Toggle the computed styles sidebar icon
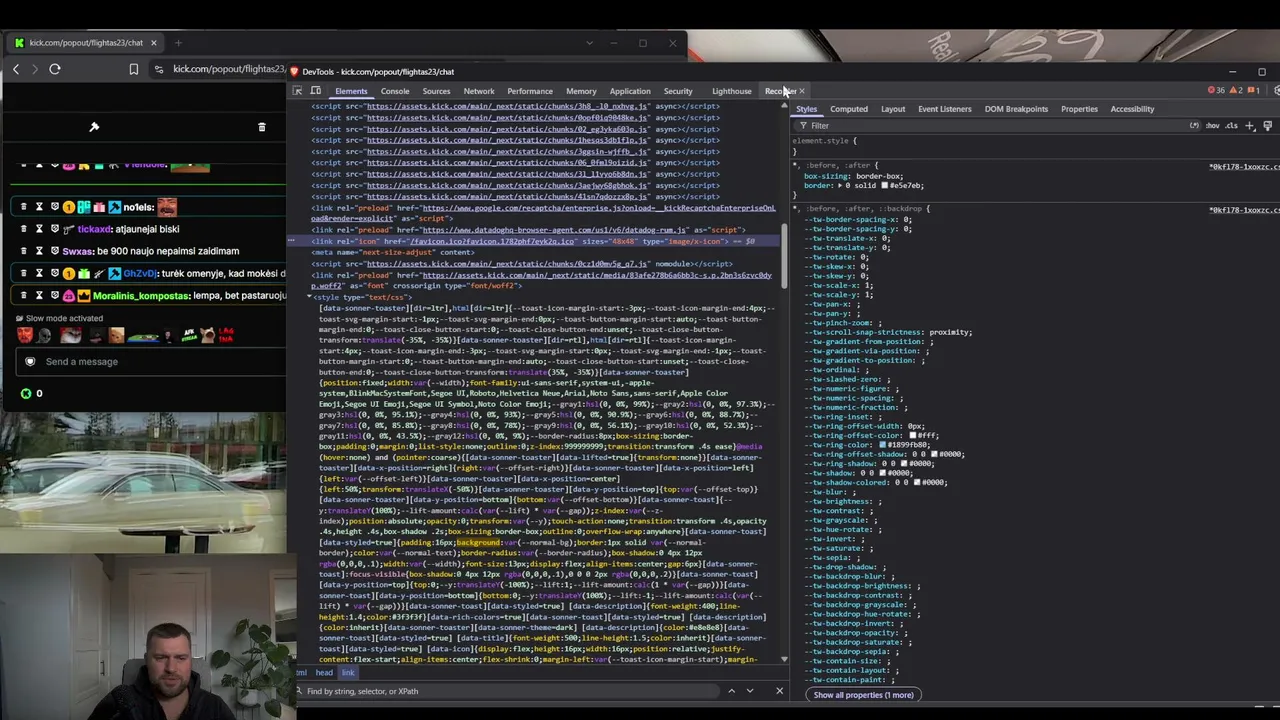The width and height of the screenshot is (1280, 720). point(1267,126)
